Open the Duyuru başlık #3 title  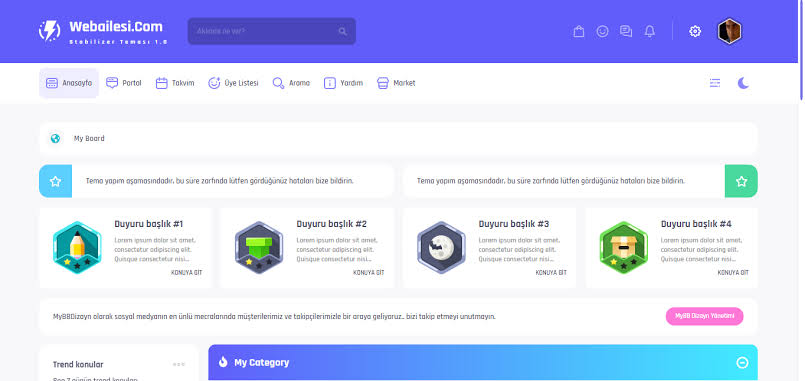[514, 224]
